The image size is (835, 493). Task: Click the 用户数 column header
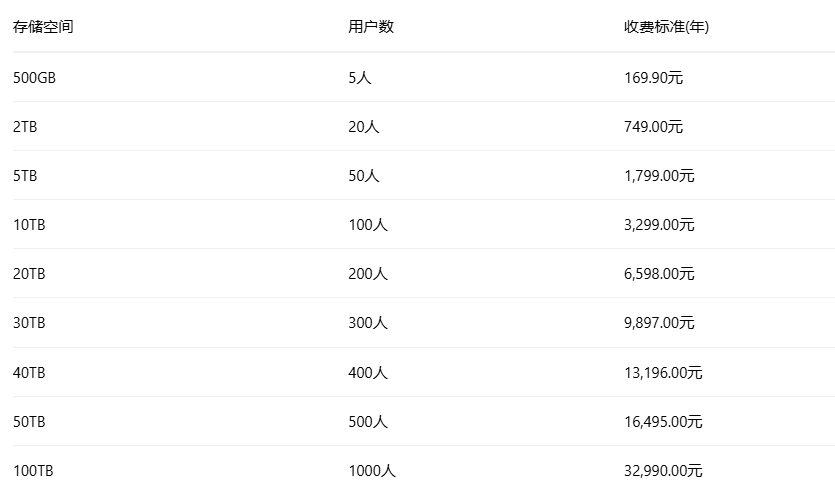371,27
